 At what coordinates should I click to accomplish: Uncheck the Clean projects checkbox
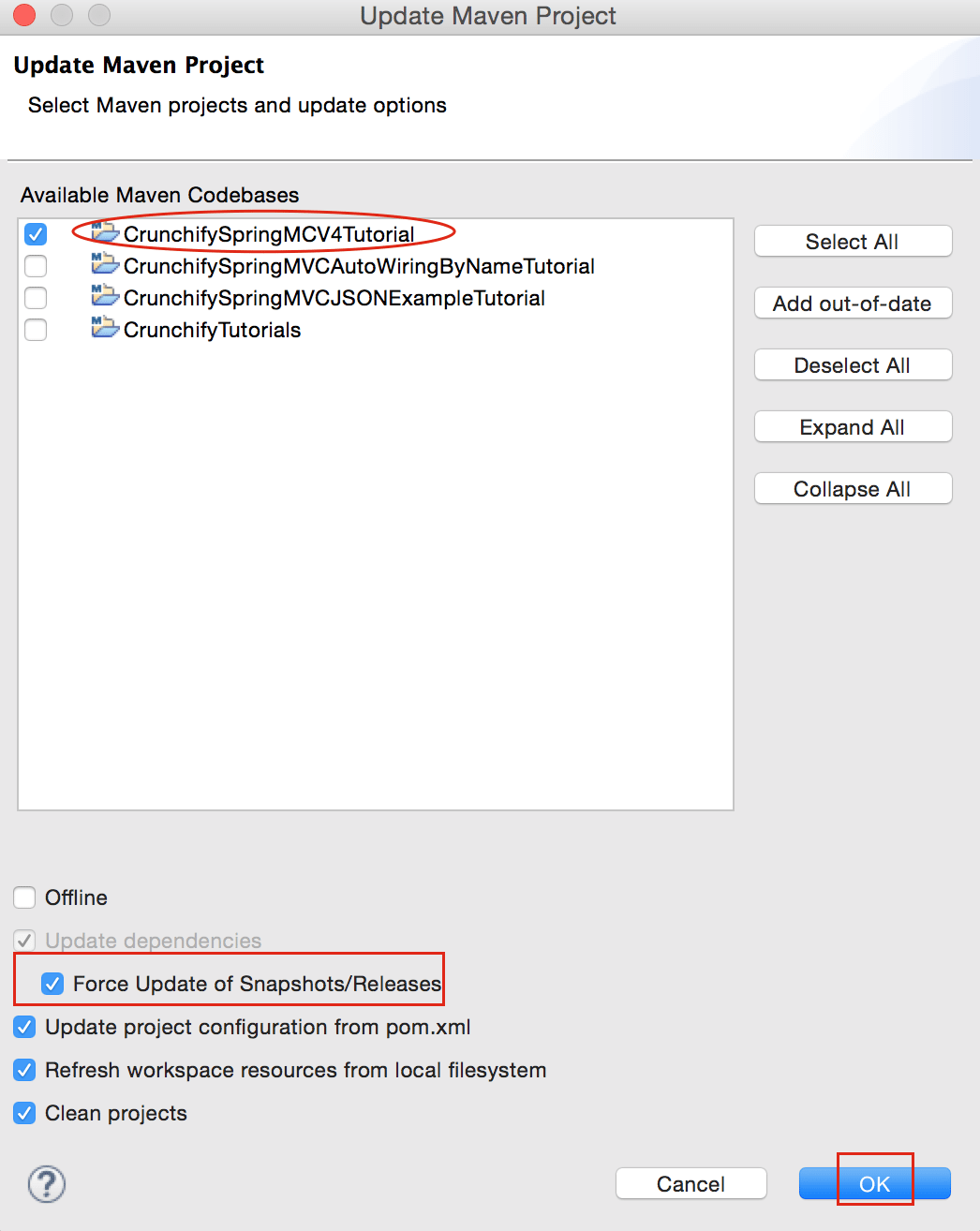pos(24,1113)
